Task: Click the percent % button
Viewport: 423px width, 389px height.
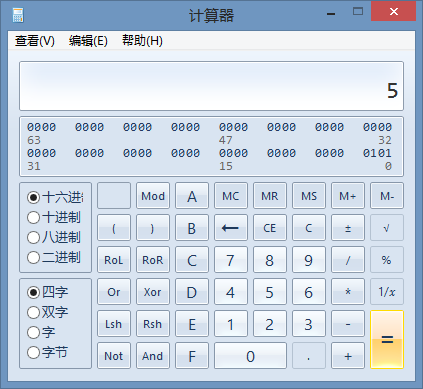Action: pyautogui.click(x=387, y=260)
